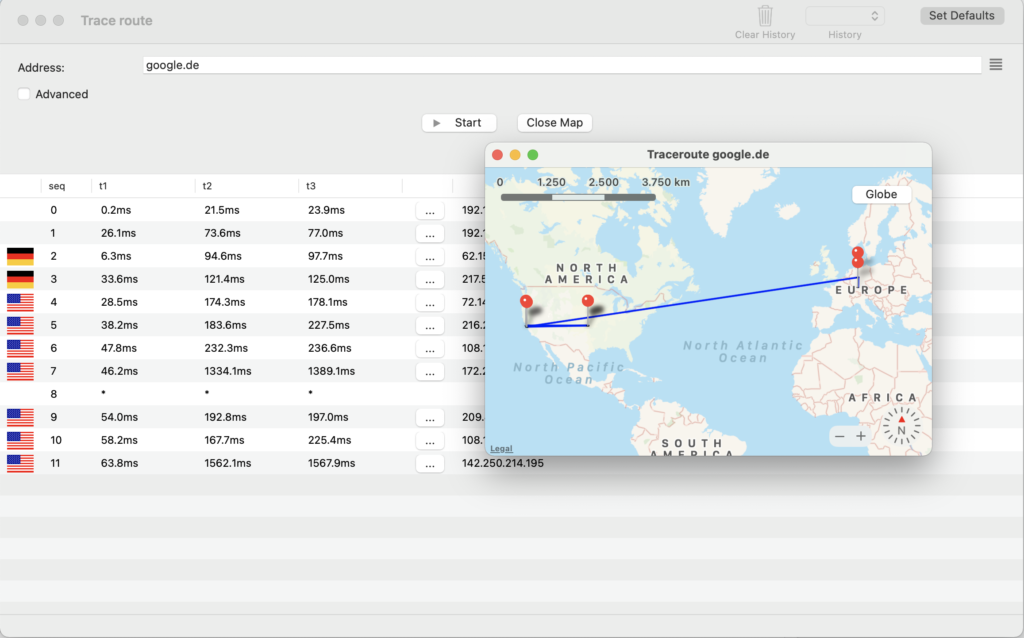The width and height of the screenshot is (1024, 638).
Task: Open details button for seq 3 row
Action: pos(430,279)
